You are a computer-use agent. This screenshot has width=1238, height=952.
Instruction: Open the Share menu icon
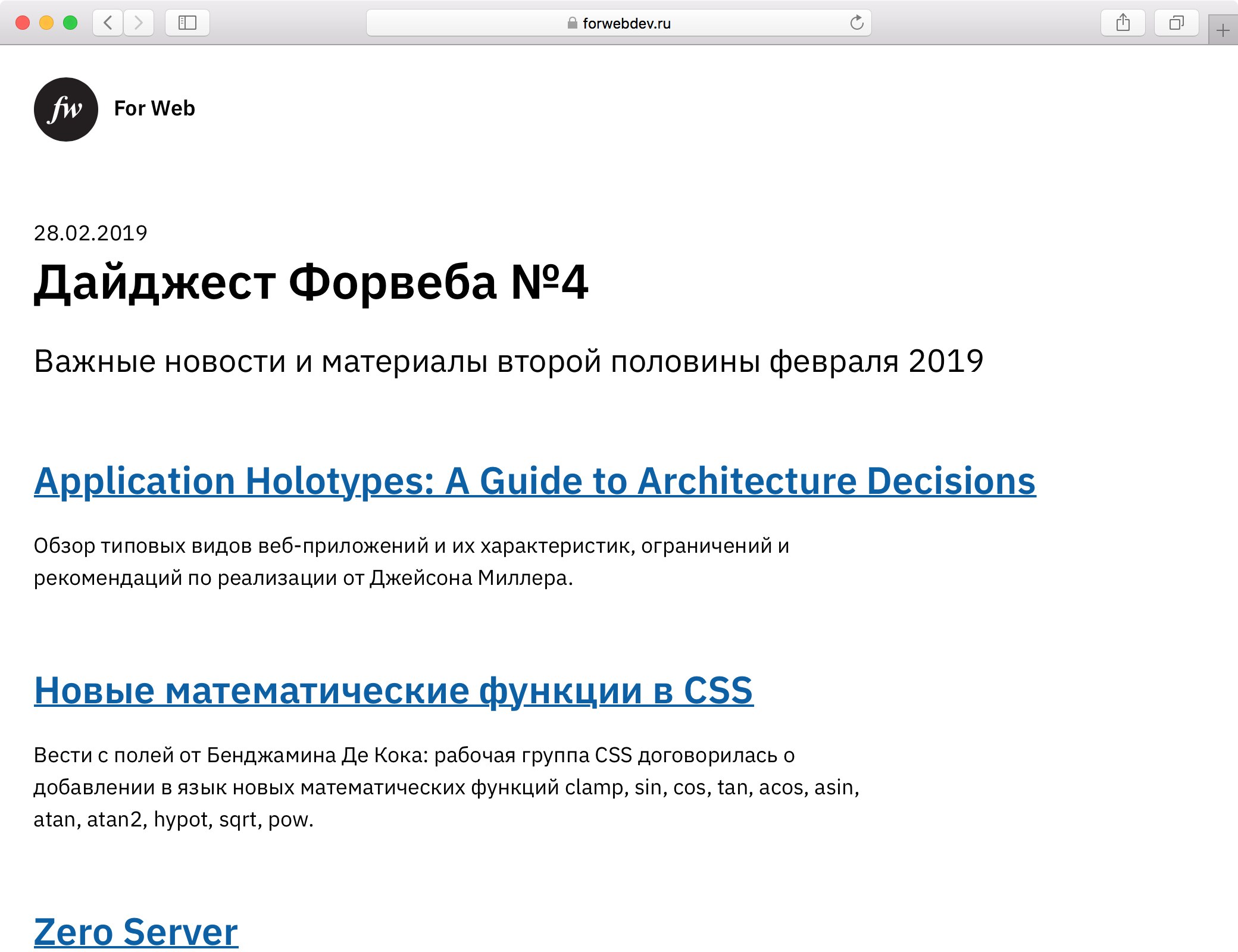click(1123, 23)
